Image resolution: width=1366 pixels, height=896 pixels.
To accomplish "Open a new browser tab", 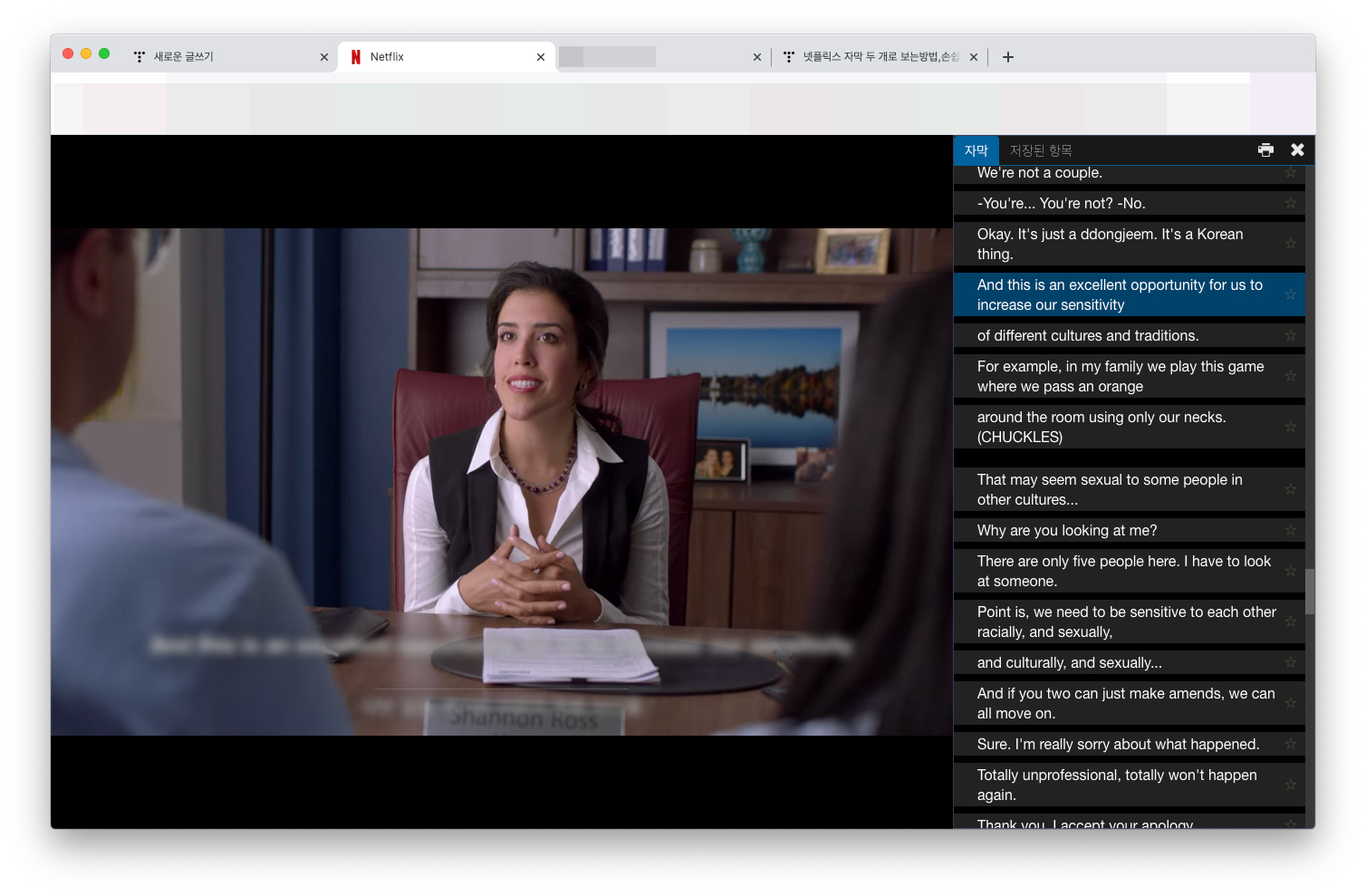I will [1008, 57].
